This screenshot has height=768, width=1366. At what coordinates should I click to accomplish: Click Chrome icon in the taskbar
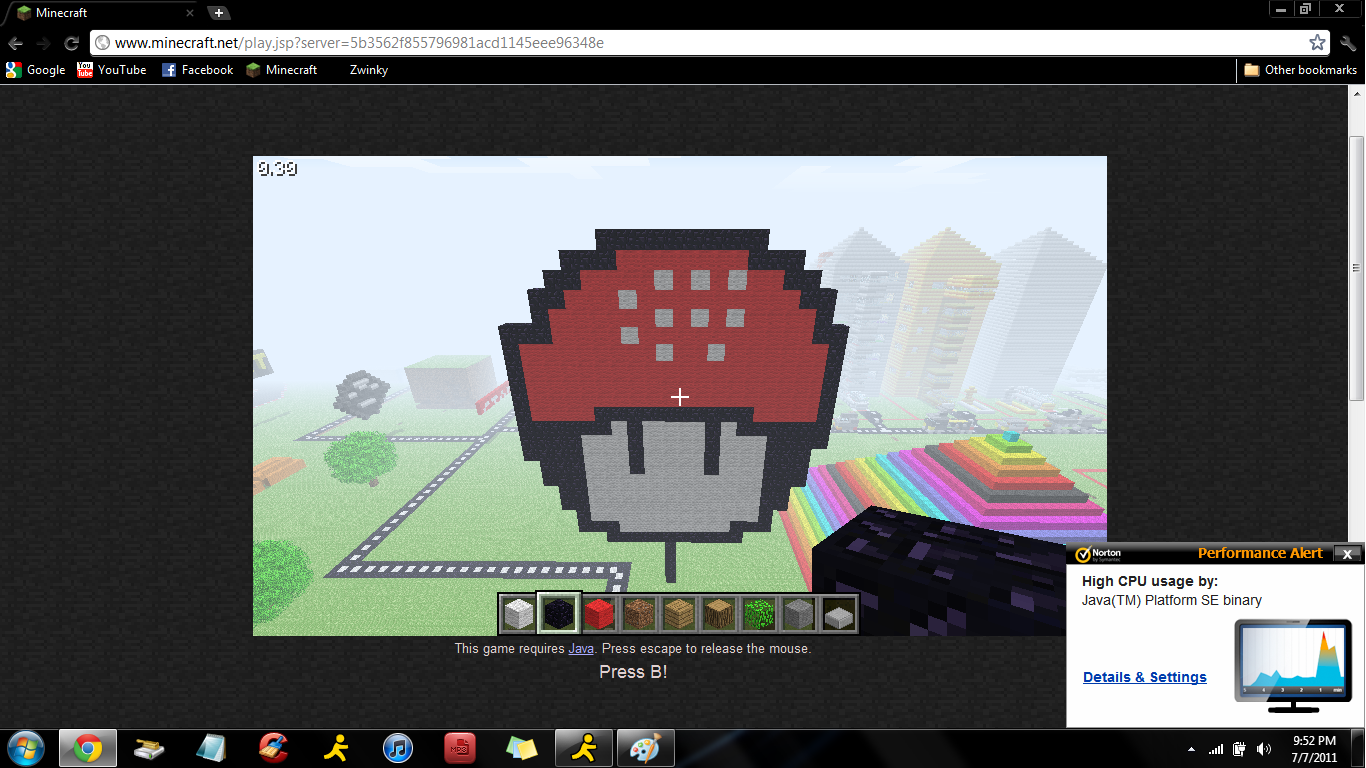88,748
